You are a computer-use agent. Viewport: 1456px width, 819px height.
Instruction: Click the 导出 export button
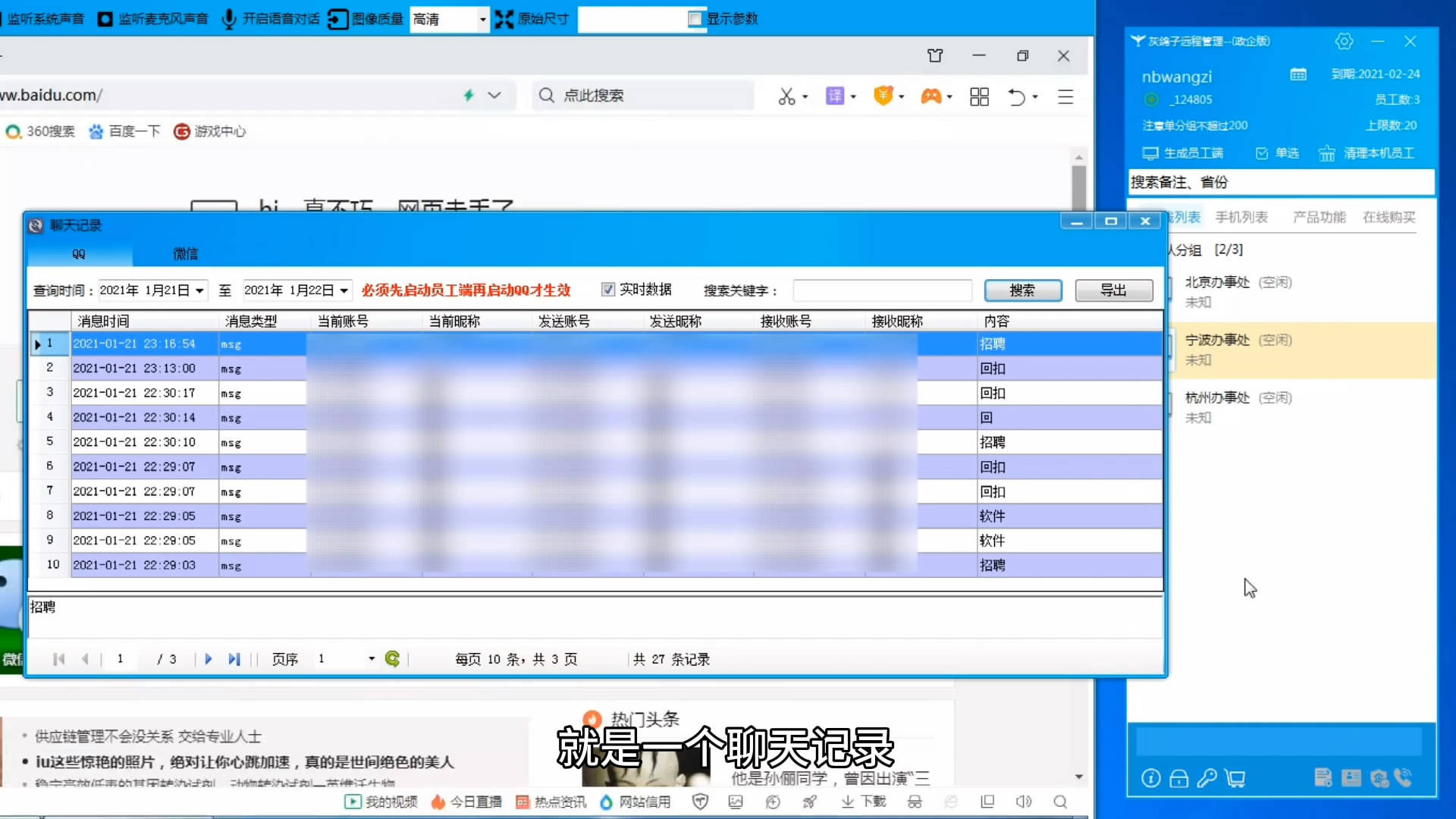1114,290
